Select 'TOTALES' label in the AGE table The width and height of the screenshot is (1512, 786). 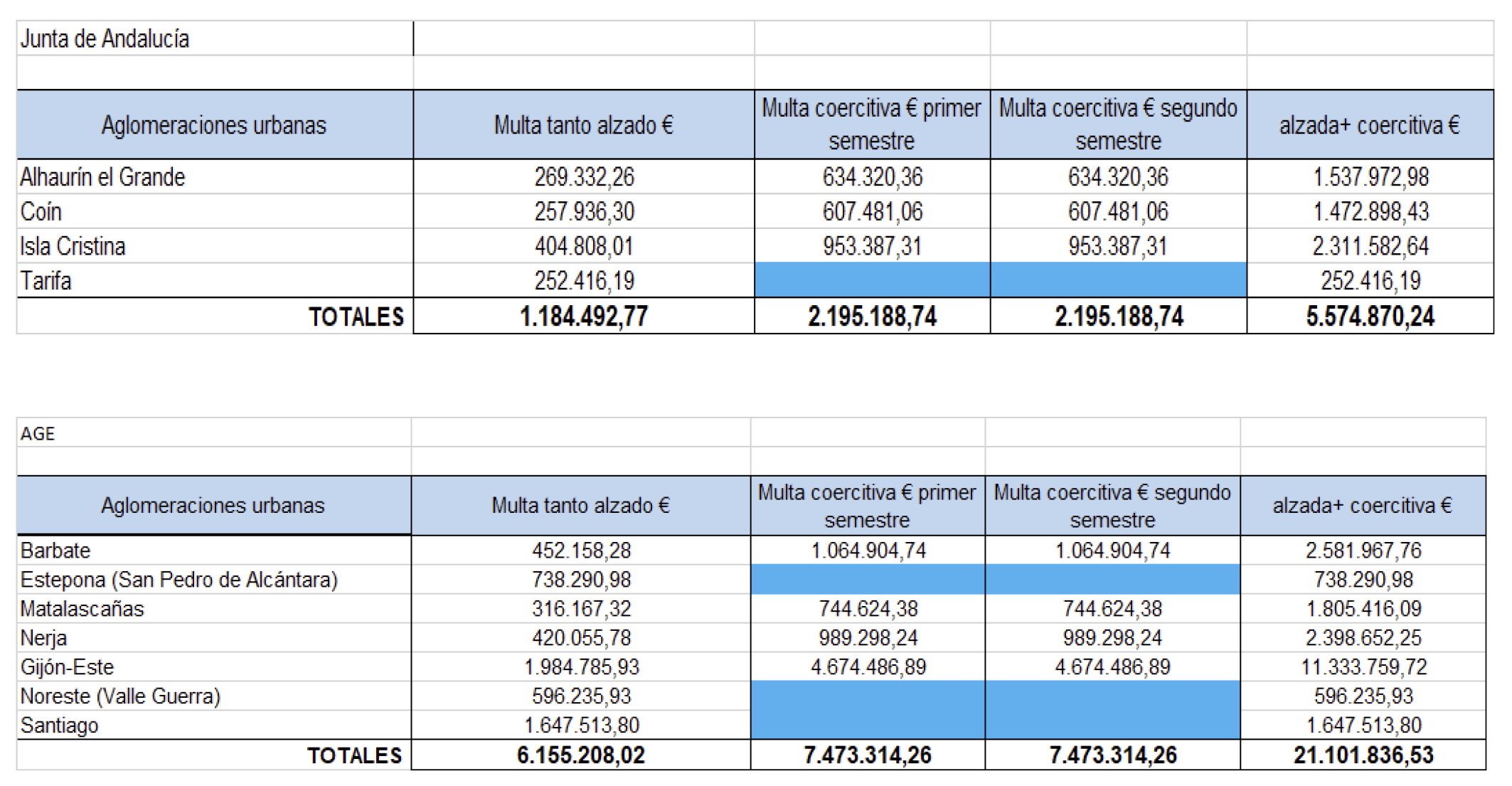pyautogui.click(x=355, y=755)
